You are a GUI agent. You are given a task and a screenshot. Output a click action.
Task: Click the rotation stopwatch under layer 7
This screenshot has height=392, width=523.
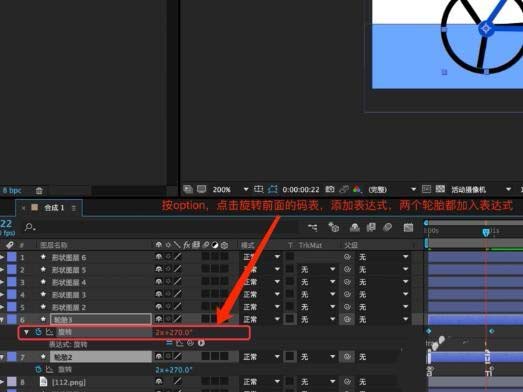[x=38, y=369]
